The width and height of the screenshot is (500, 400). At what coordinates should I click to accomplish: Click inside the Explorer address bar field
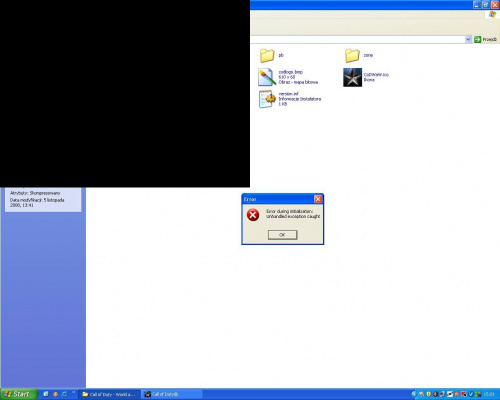coord(357,39)
